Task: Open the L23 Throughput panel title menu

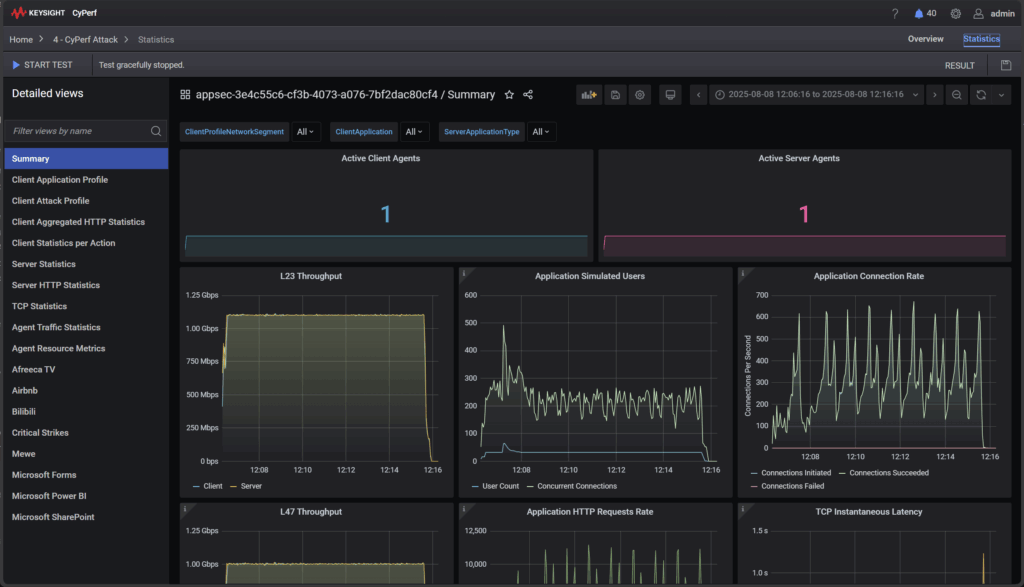Action: pos(311,276)
